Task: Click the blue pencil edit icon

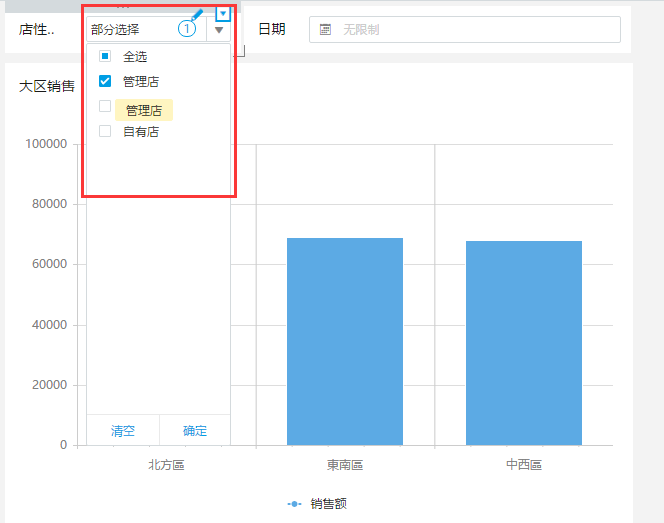Action: coord(197,15)
